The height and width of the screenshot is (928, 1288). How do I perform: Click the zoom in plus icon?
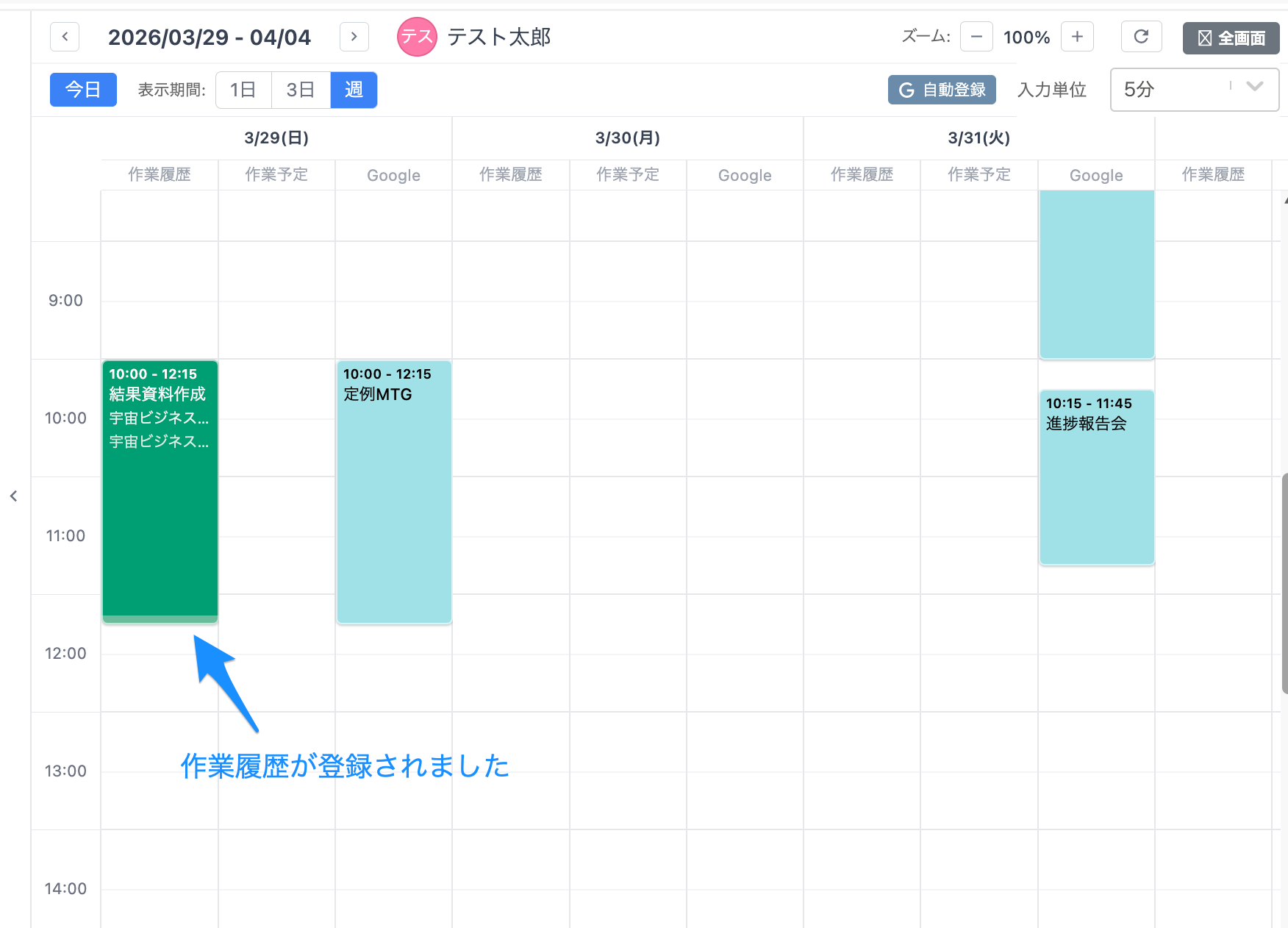(1077, 36)
